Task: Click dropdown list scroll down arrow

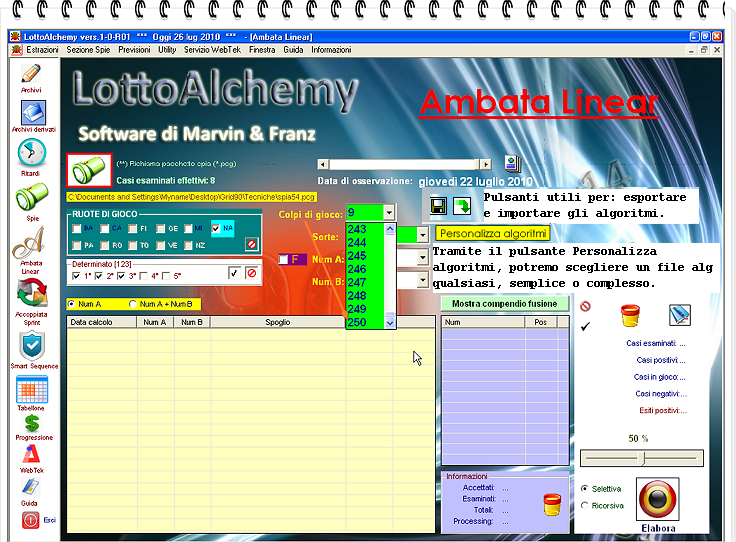Action: click(x=390, y=323)
